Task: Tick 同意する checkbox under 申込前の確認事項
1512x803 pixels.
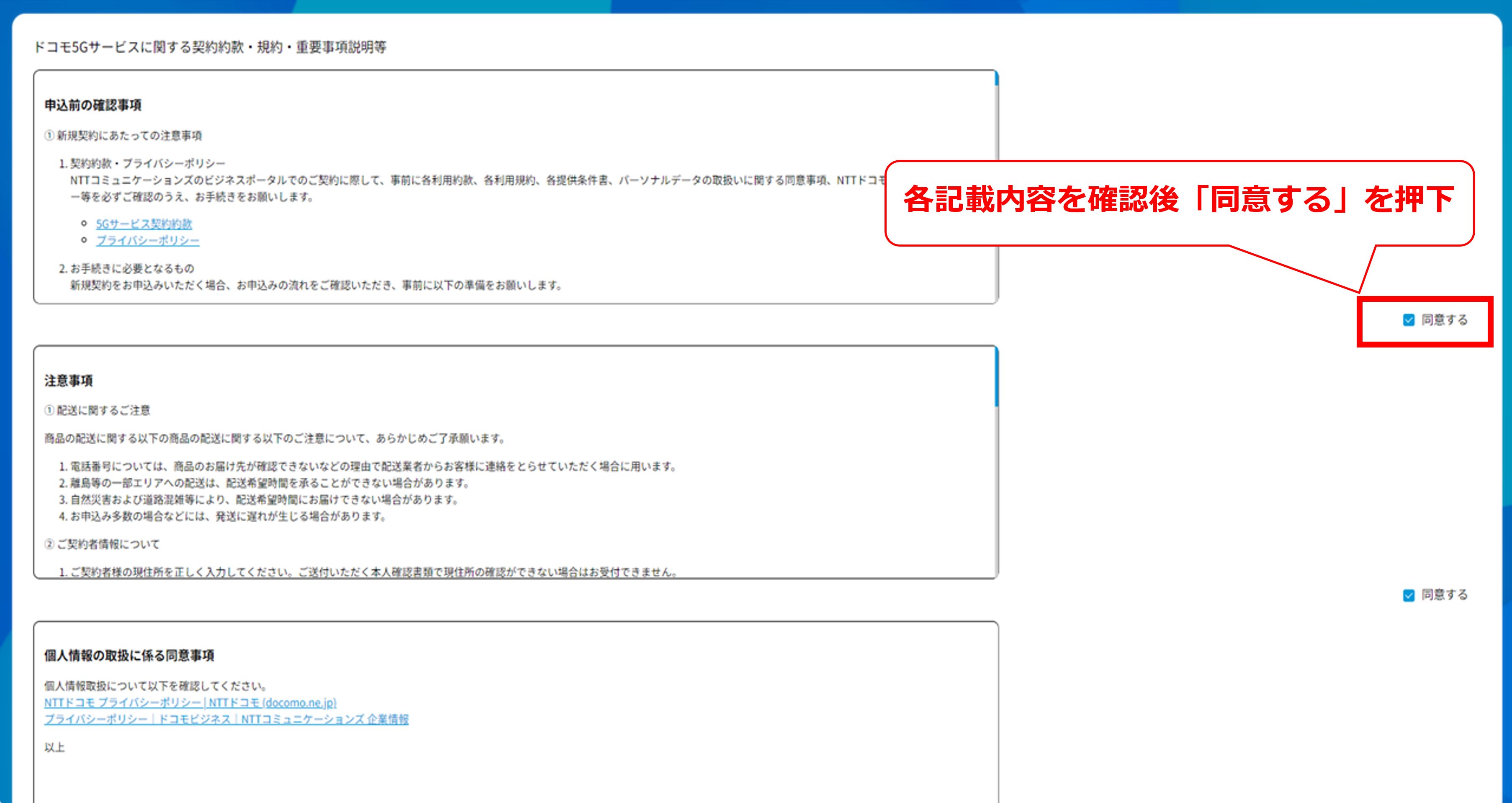Action: coord(1408,320)
